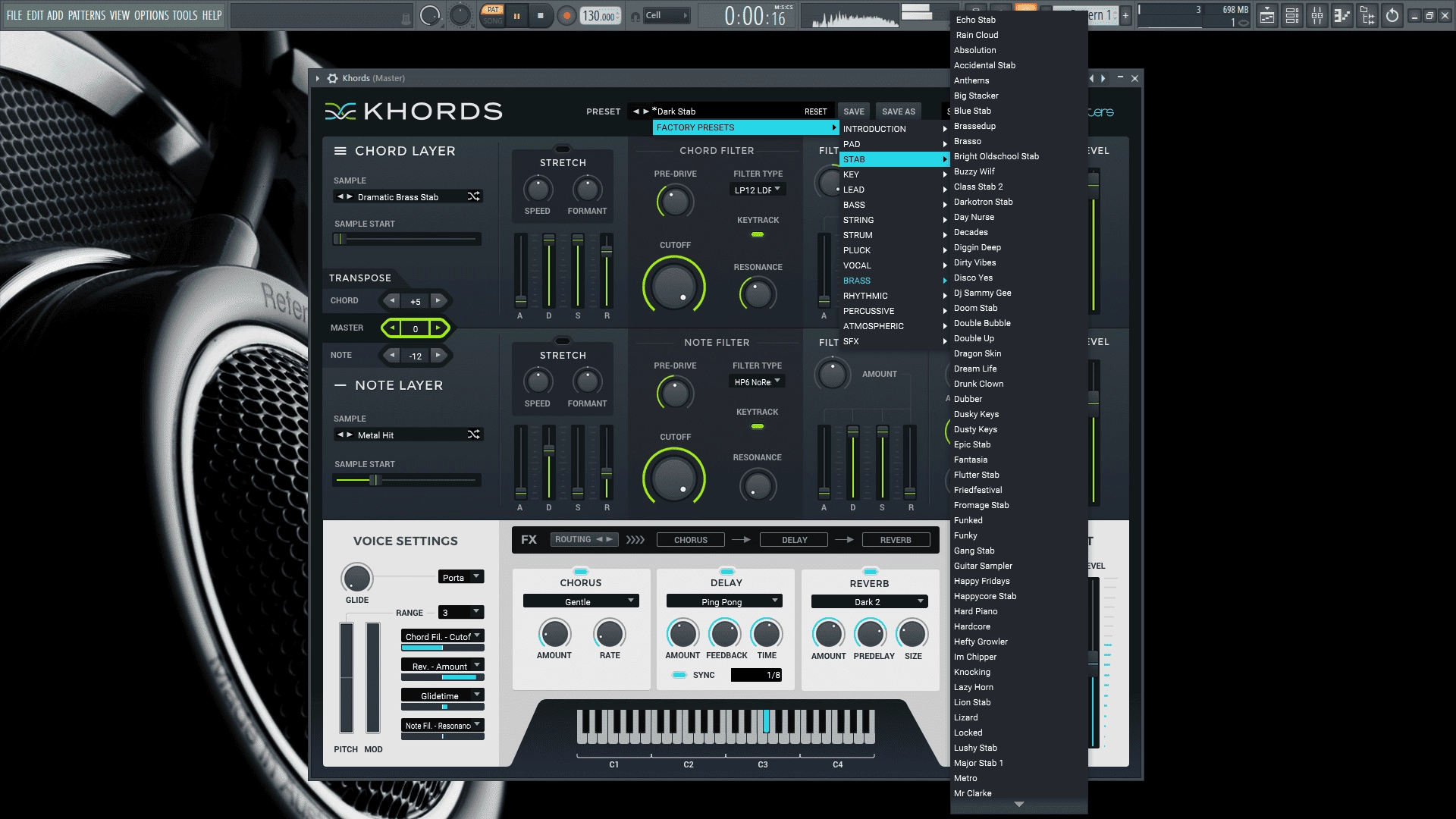Increase the Chord transpose value
Screen dimensions: 1456x819
pyautogui.click(x=438, y=301)
